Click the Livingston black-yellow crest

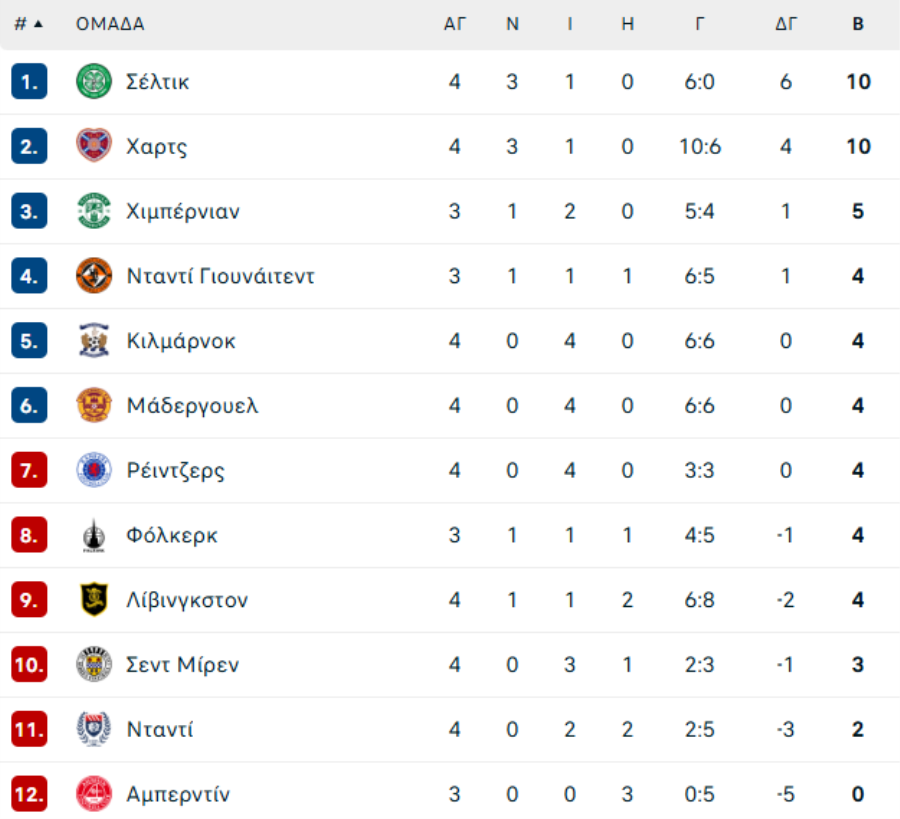[94, 600]
